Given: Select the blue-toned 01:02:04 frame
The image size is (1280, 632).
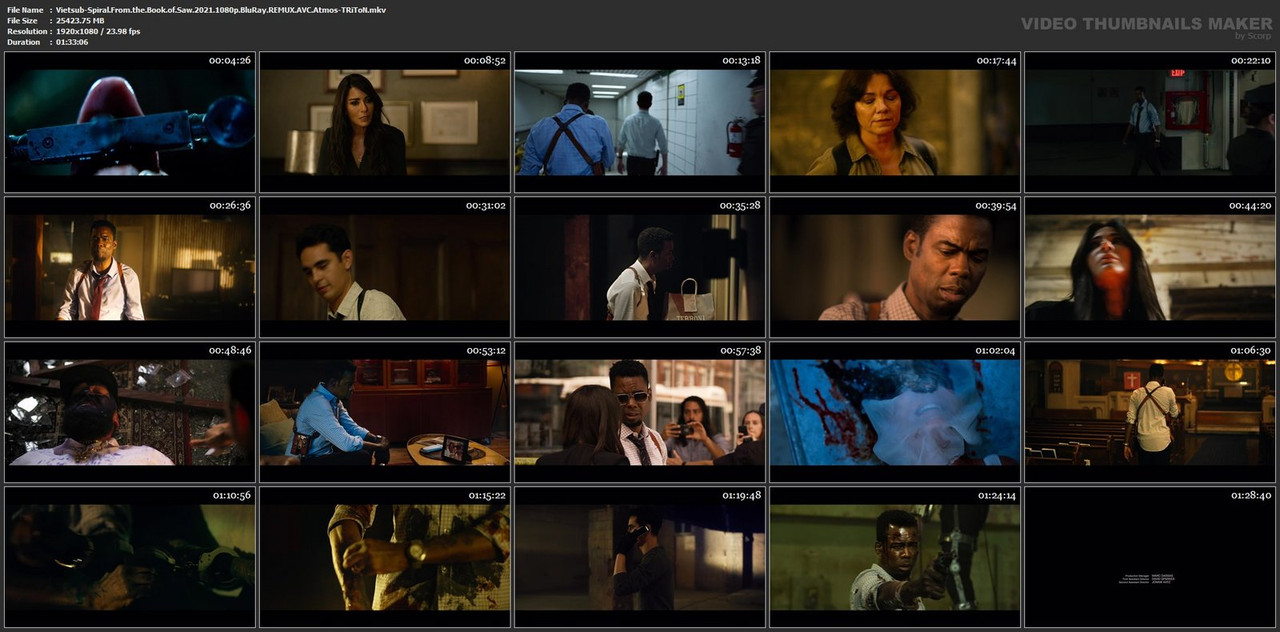Looking at the screenshot, I should tap(895, 412).
